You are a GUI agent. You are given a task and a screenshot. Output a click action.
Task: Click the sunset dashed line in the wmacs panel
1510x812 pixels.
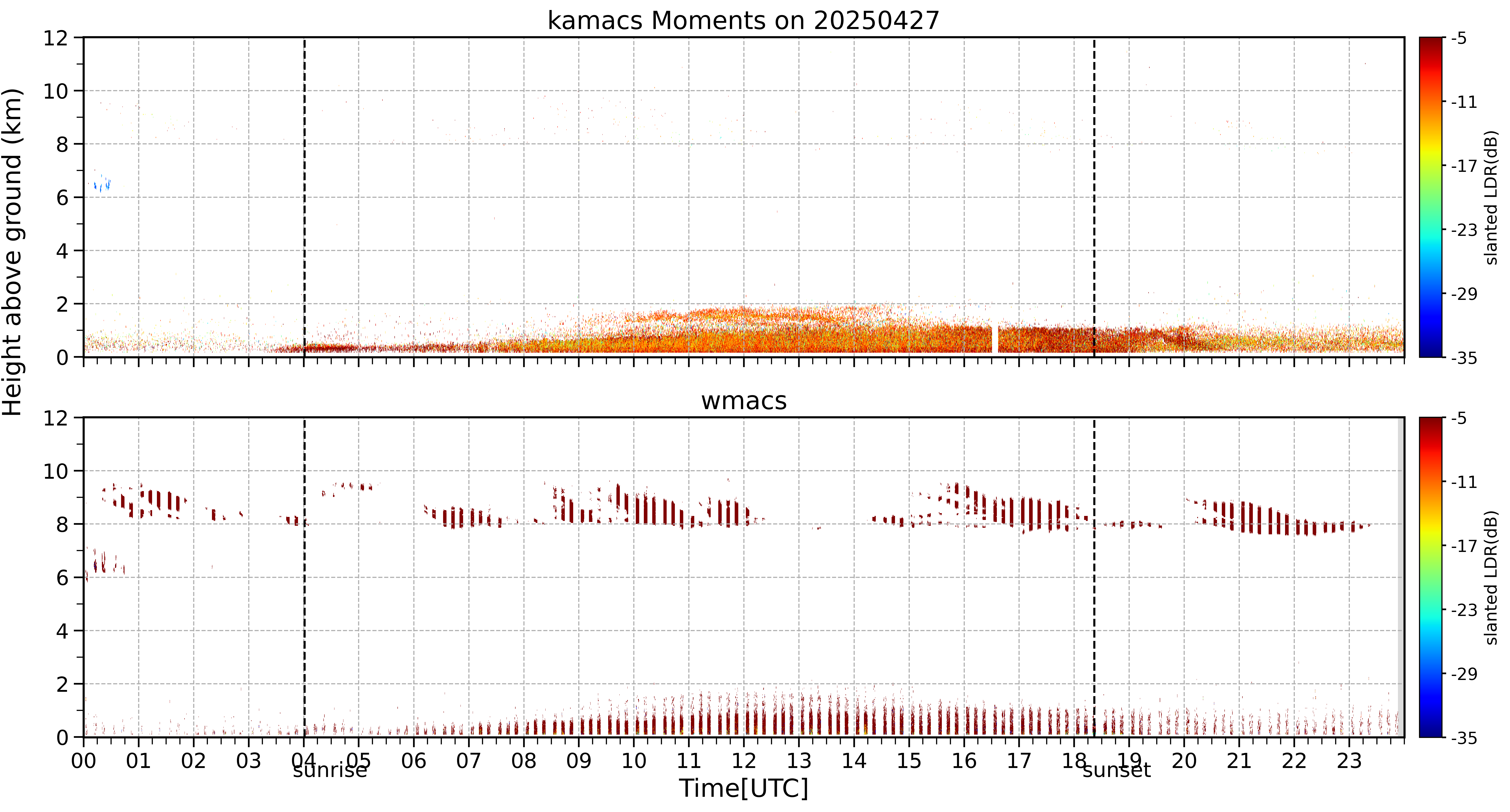(x=1094, y=577)
